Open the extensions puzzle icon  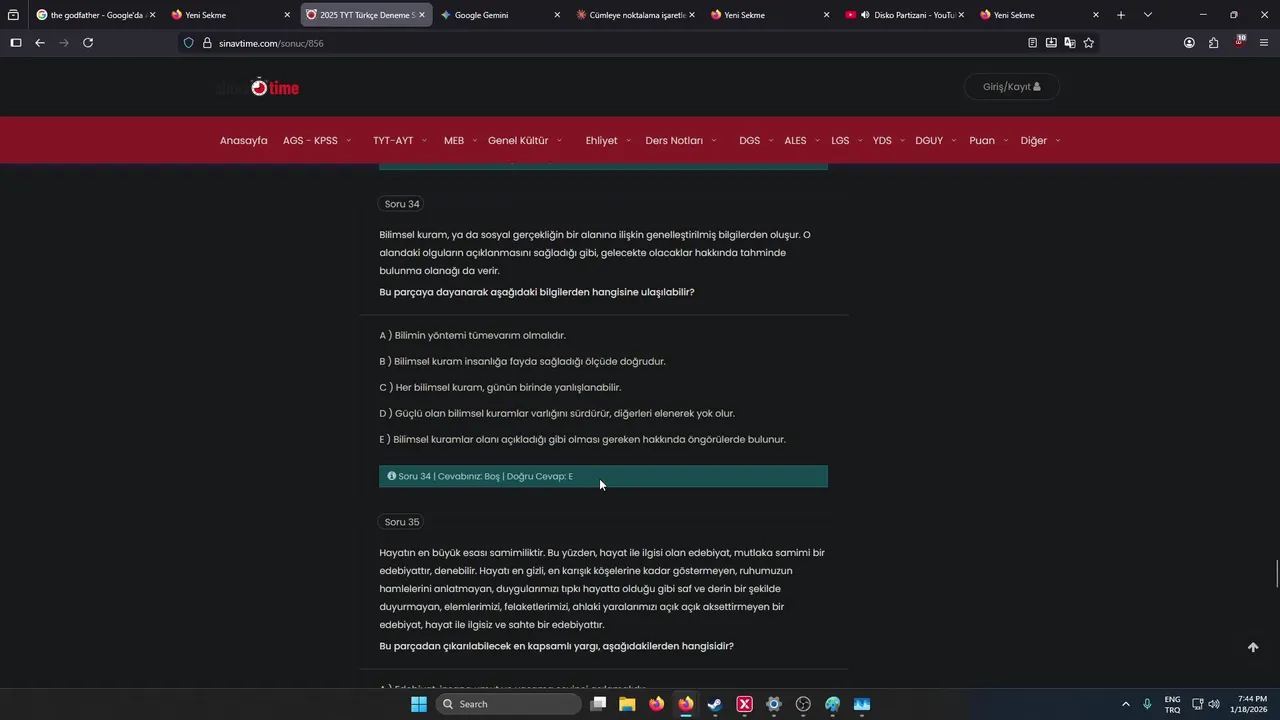(x=1213, y=43)
